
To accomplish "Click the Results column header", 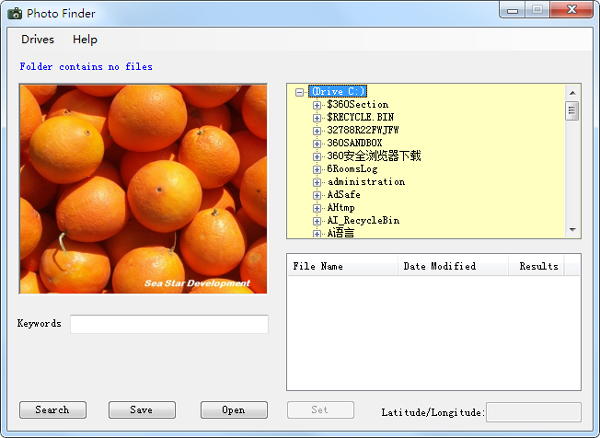I will pos(539,266).
